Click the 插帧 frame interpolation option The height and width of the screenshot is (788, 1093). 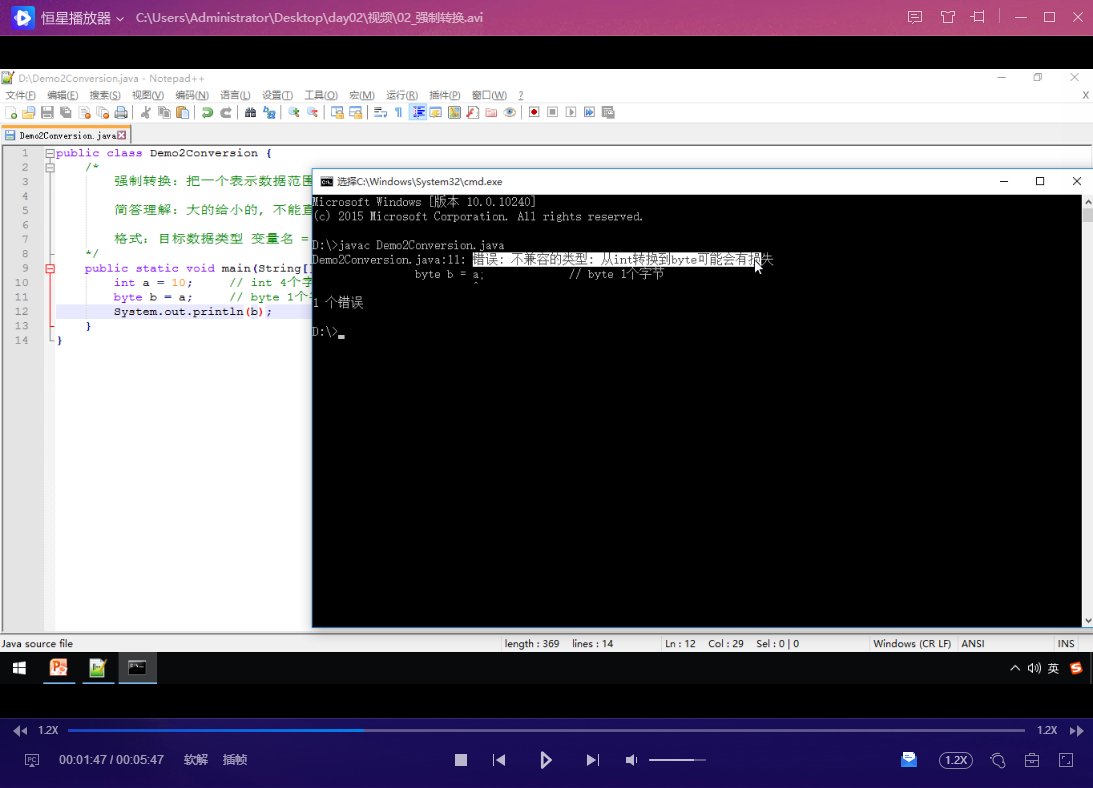click(234, 760)
